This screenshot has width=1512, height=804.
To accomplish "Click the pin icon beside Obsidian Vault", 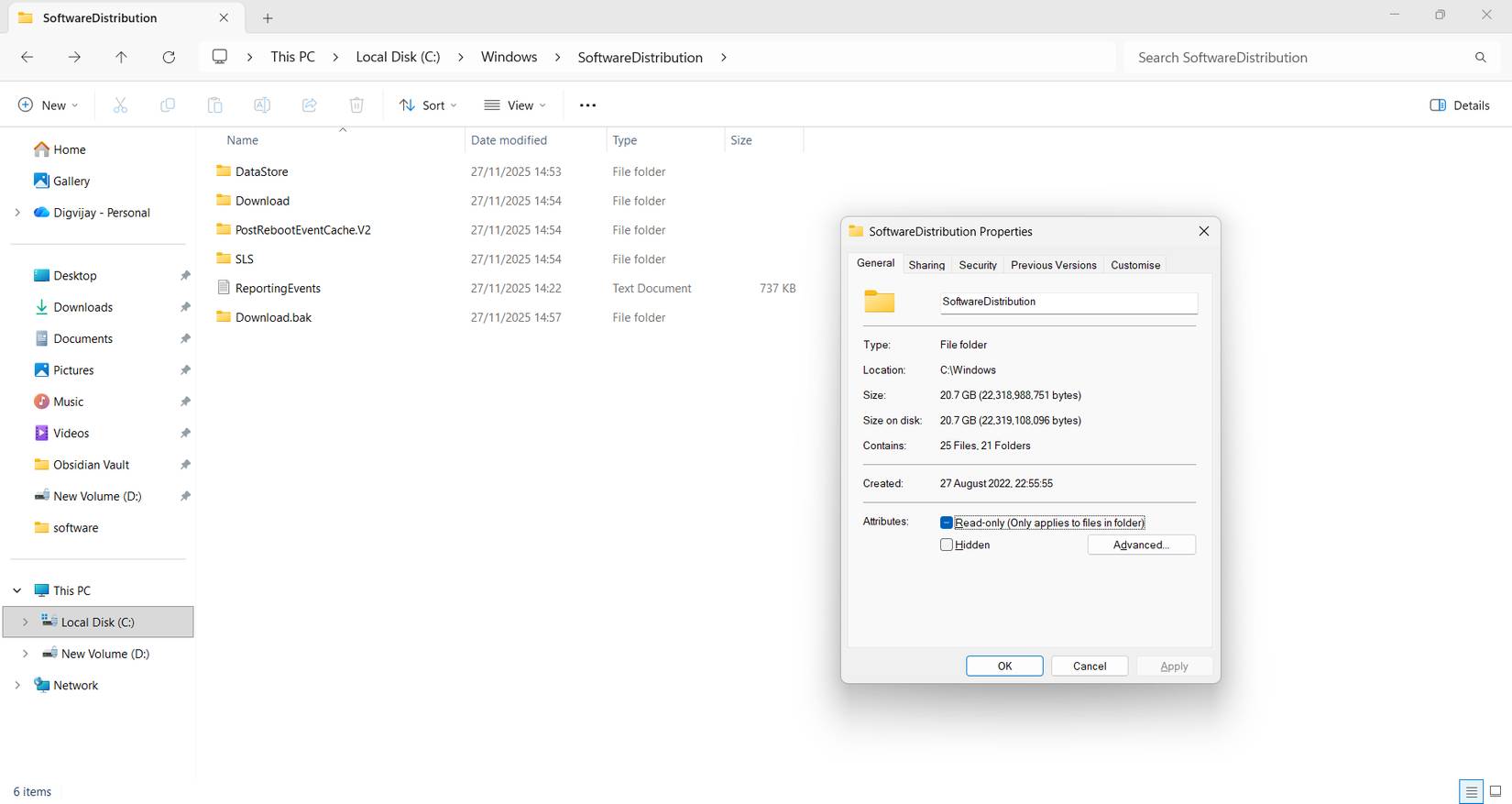I will pos(185,465).
